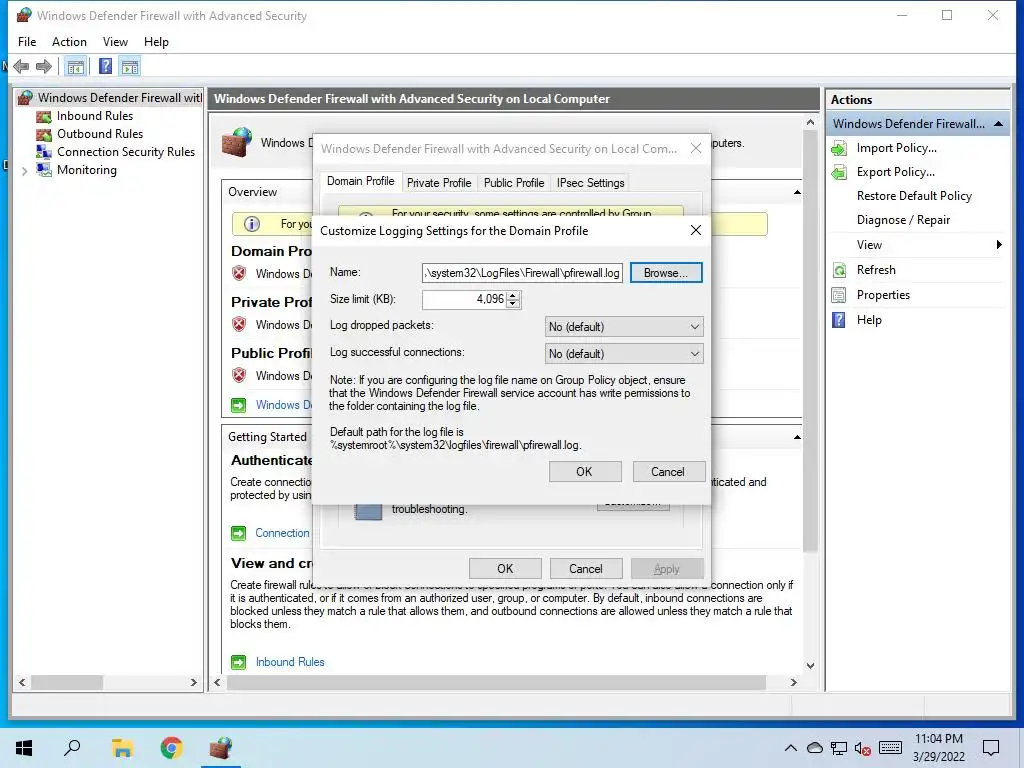Screen dimensions: 1024x768
Task: Click the center pane scroll down arrow
Action: pyautogui.click(x=810, y=666)
